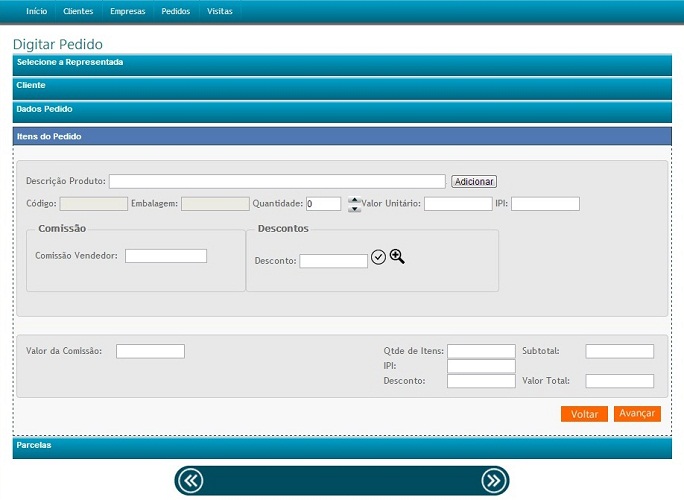The height and width of the screenshot is (500, 684).
Task: Click the Adicionar button
Action: click(x=474, y=182)
